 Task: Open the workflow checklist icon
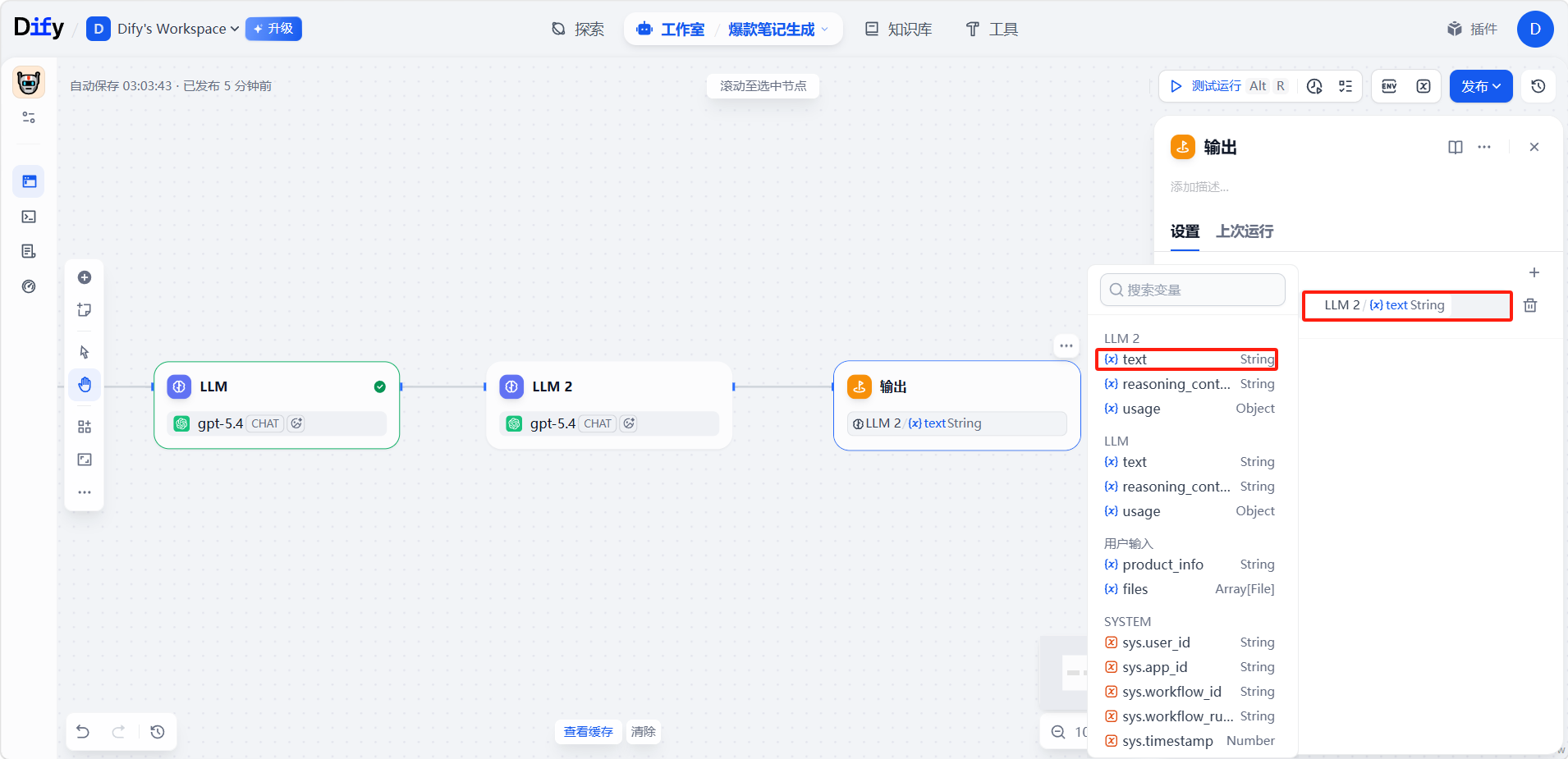pos(1346,86)
